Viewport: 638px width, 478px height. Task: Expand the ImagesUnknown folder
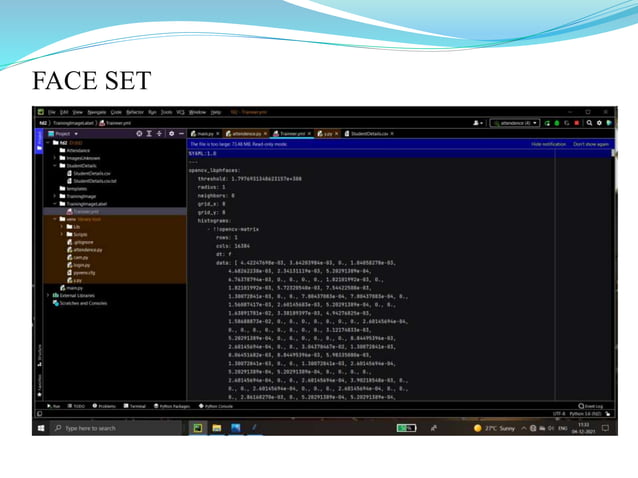click(x=55, y=158)
